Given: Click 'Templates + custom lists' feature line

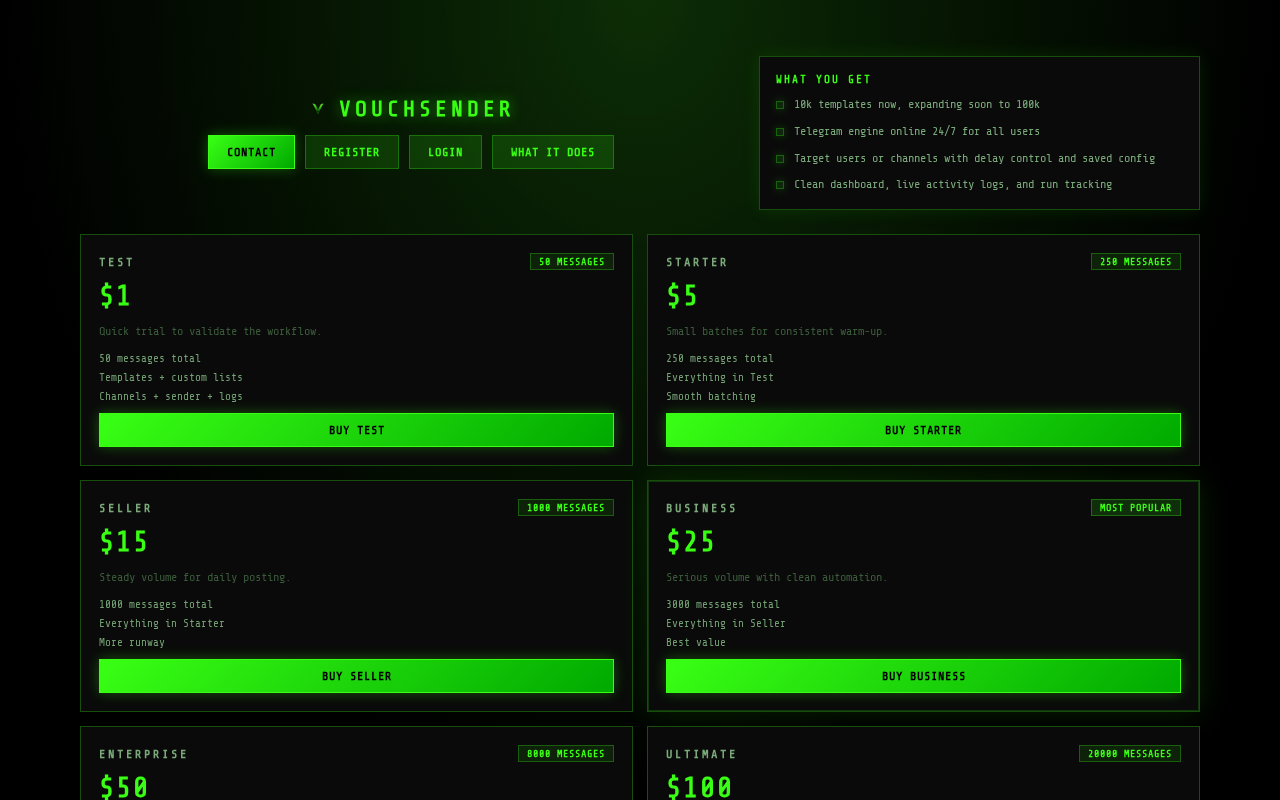Looking at the screenshot, I should pyautogui.click(x=171, y=378).
